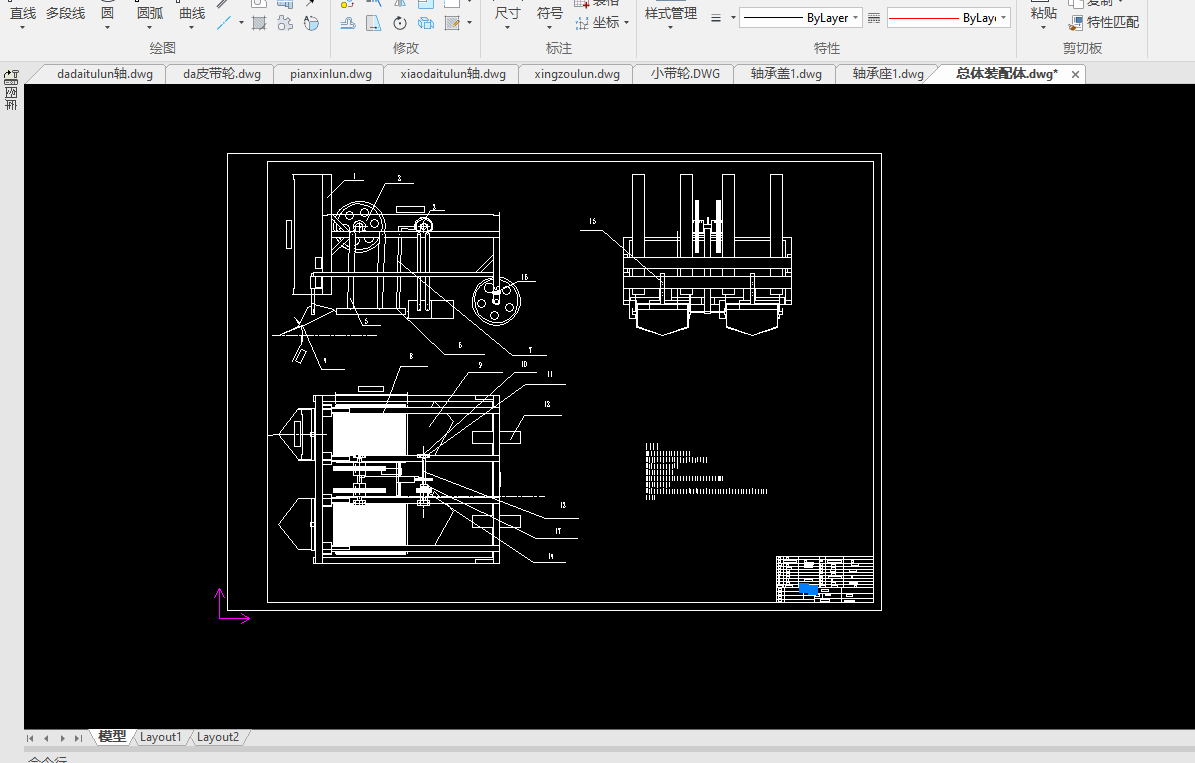Expand the 粘贴 paste dropdown
The width and height of the screenshot is (1195, 763).
click(1043, 28)
